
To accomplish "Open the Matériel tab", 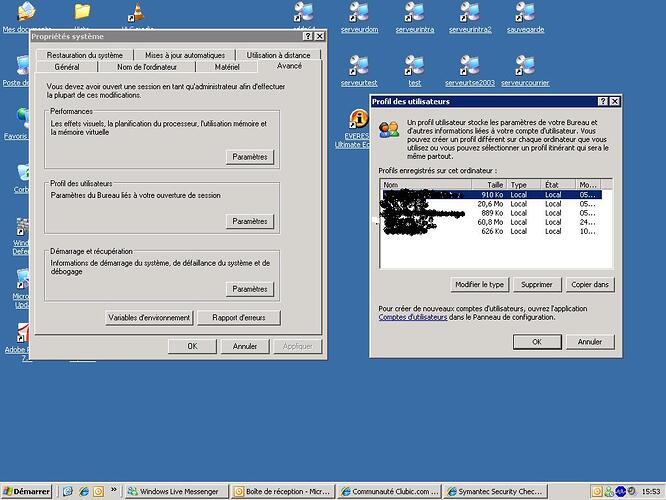I will tap(227, 67).
